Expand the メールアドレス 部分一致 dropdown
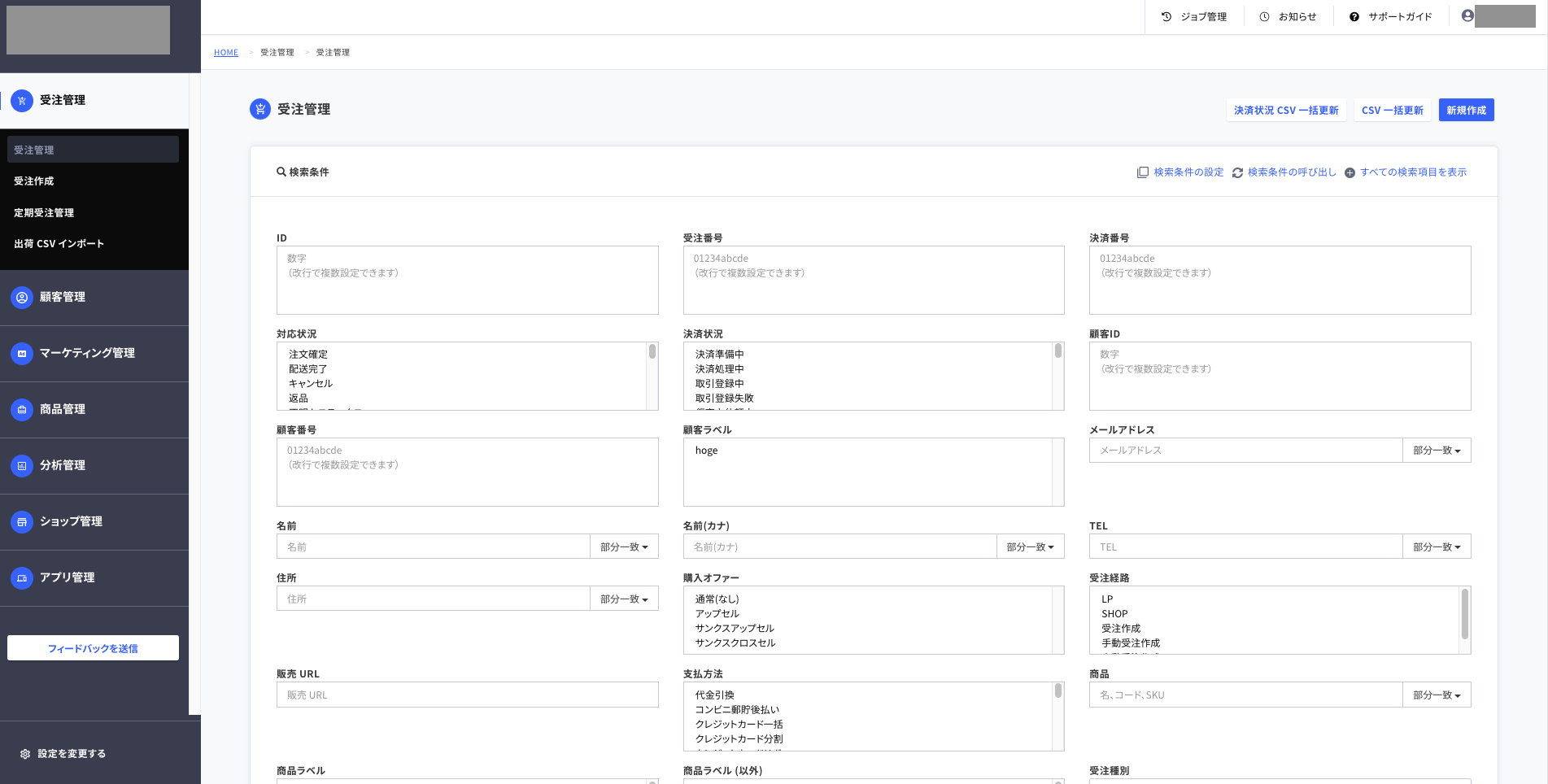This screenshot has height=784, width=1548. click(1437, 451)
